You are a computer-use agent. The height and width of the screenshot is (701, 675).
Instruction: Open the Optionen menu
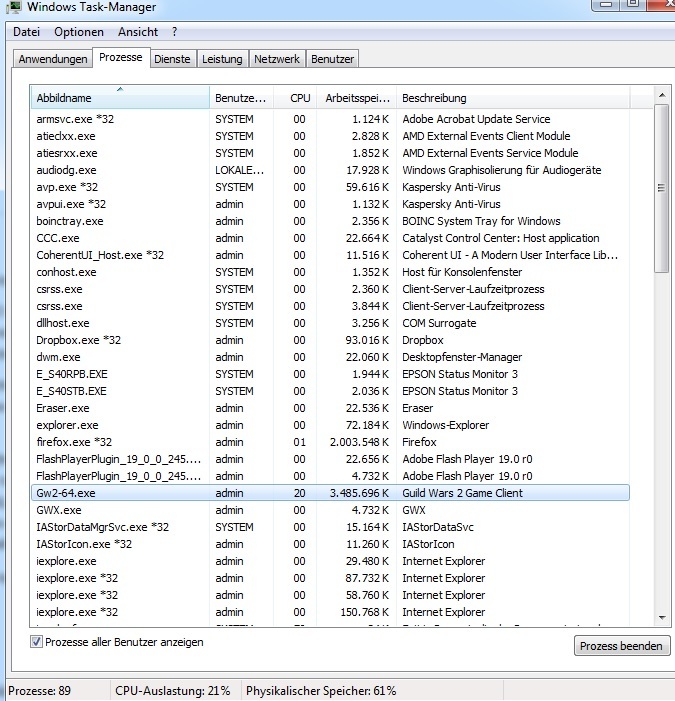click(79, 32)
